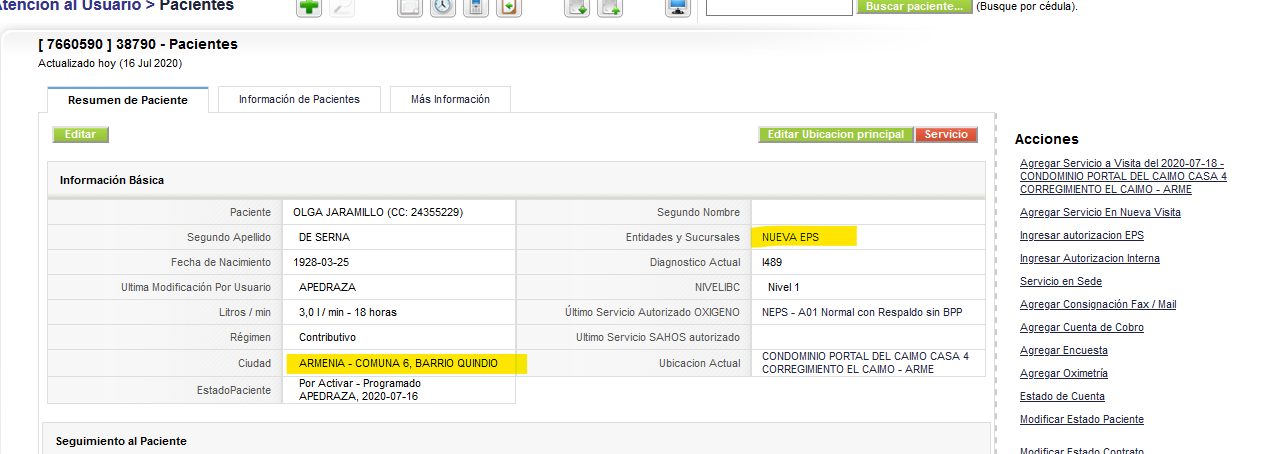Open the Más Información tab

coord(450,99)
